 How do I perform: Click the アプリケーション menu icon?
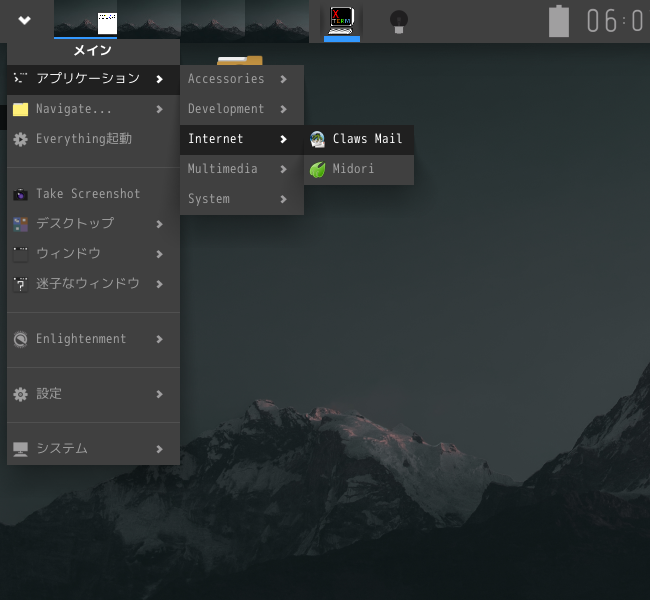pyautogui.click(x=20, y=78)
